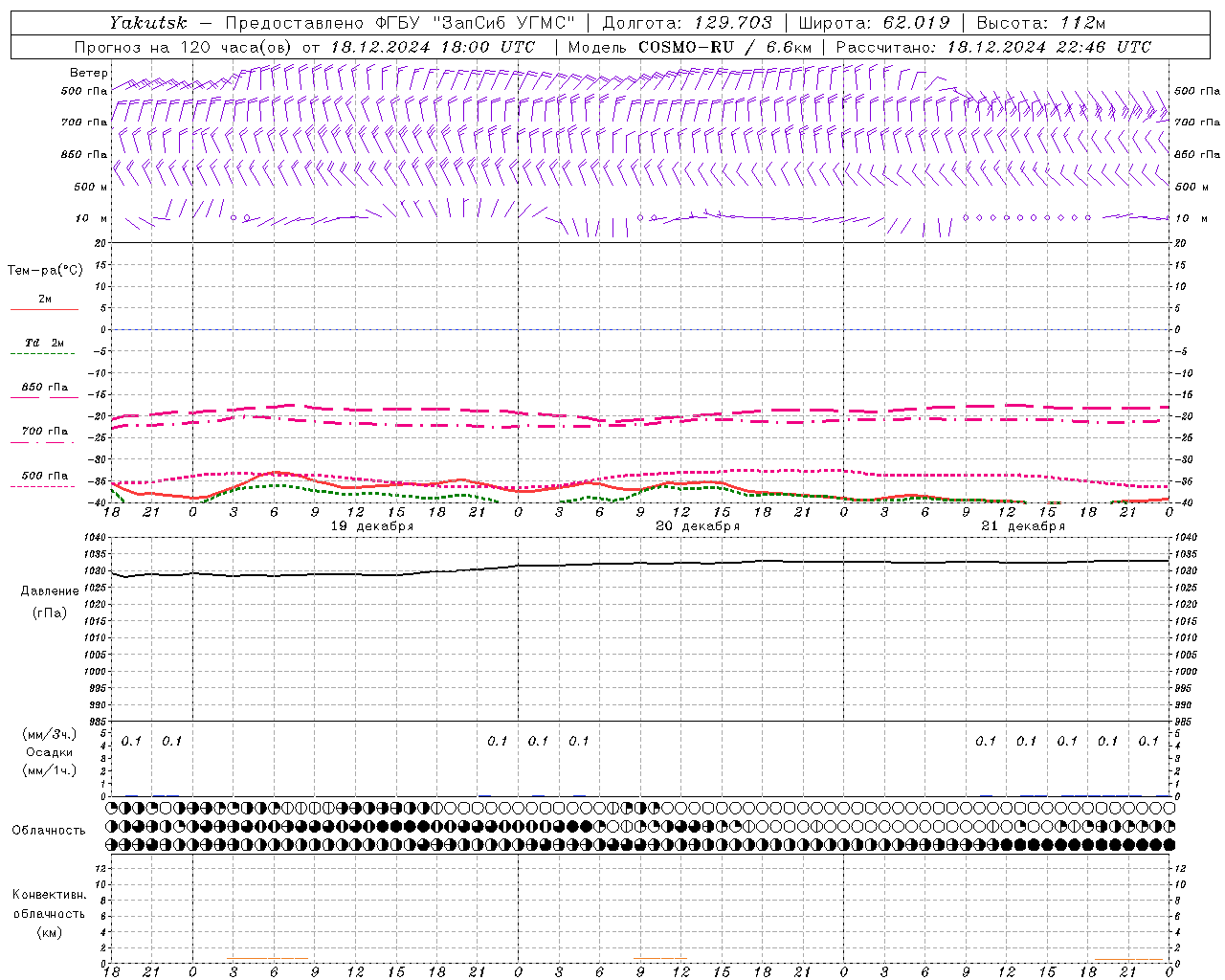Click the 21 декабря date label
The height and width of the screenshot is (980, 1225).
point(1023,525)
